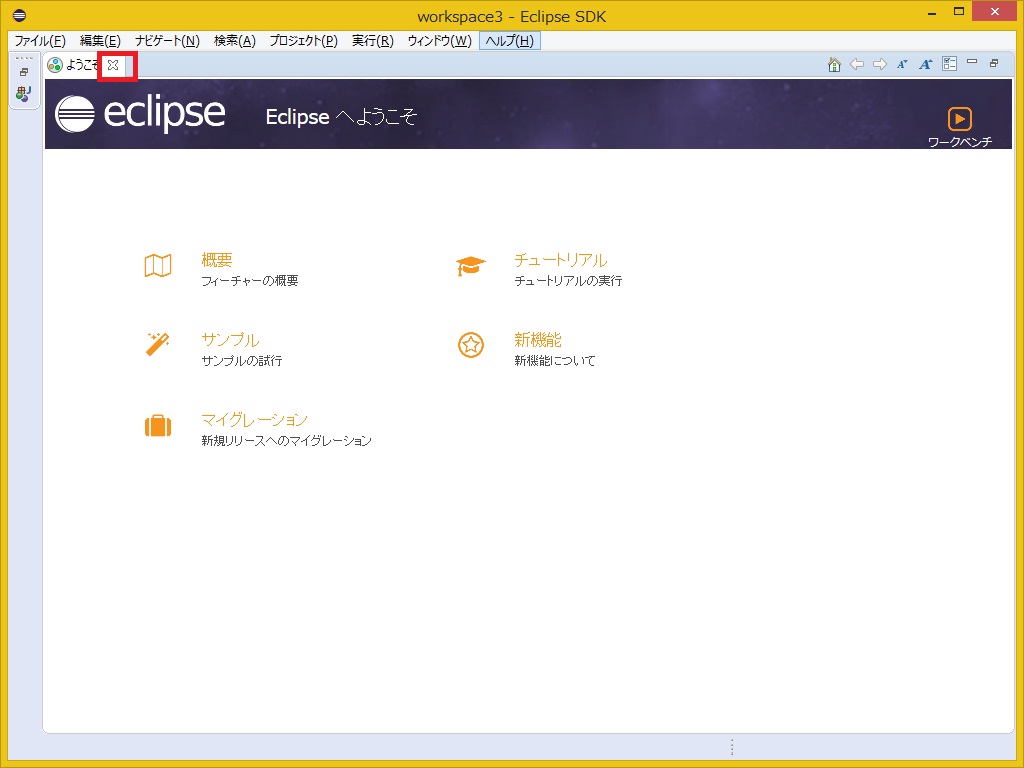Open the サンプル link
Viewport: 1024px width, 768px height.
click(230, 340)
